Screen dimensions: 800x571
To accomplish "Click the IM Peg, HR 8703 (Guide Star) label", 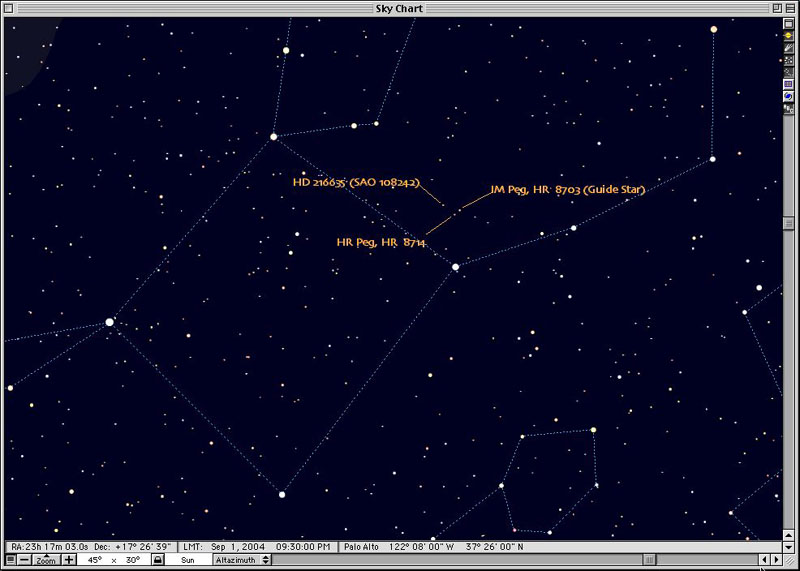I will tap(568, 189).
